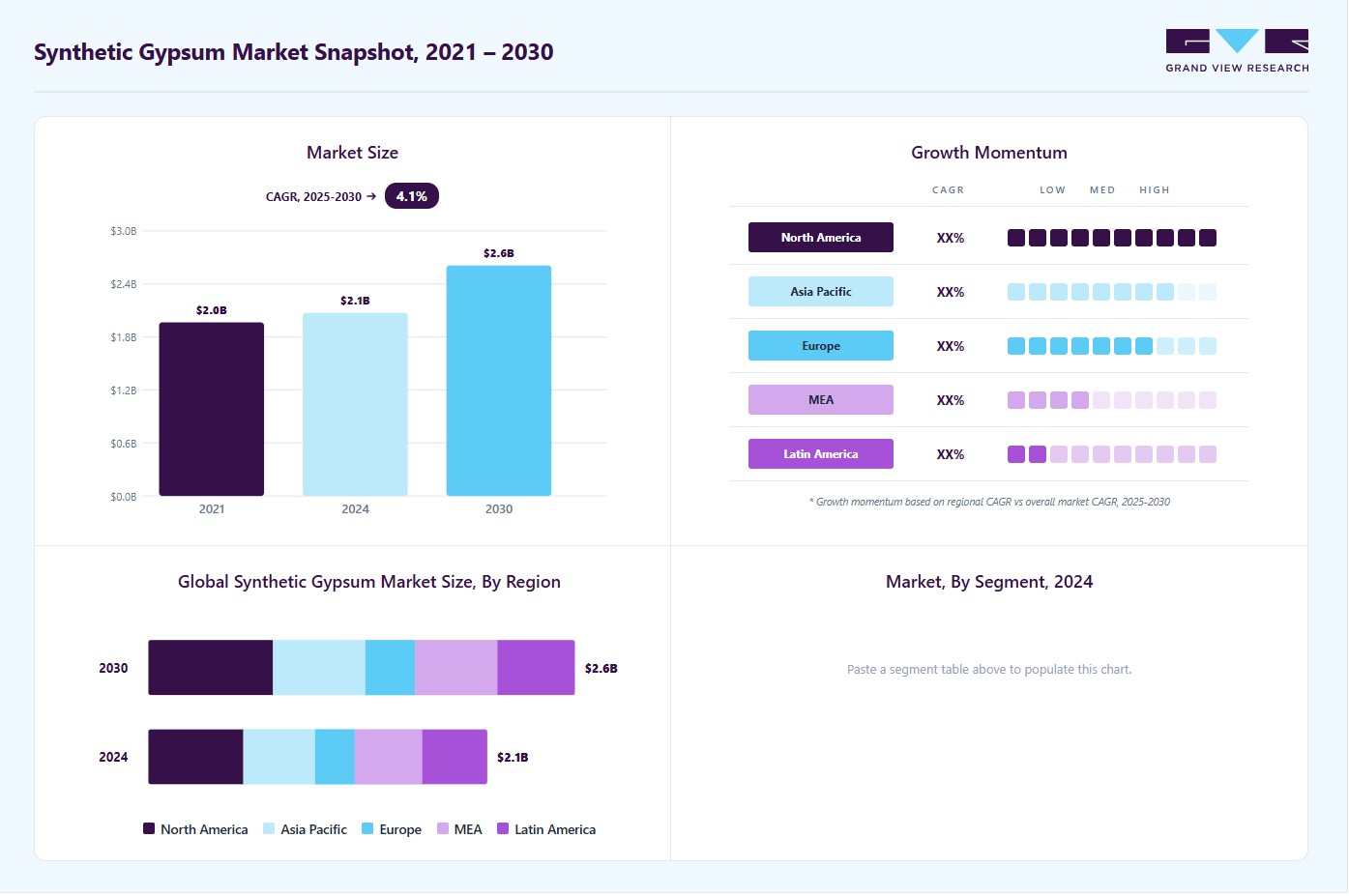1349x896 pixels.
Task: Click North America segment of 2030 stacked bar
Action: click(x=211, y=668)
